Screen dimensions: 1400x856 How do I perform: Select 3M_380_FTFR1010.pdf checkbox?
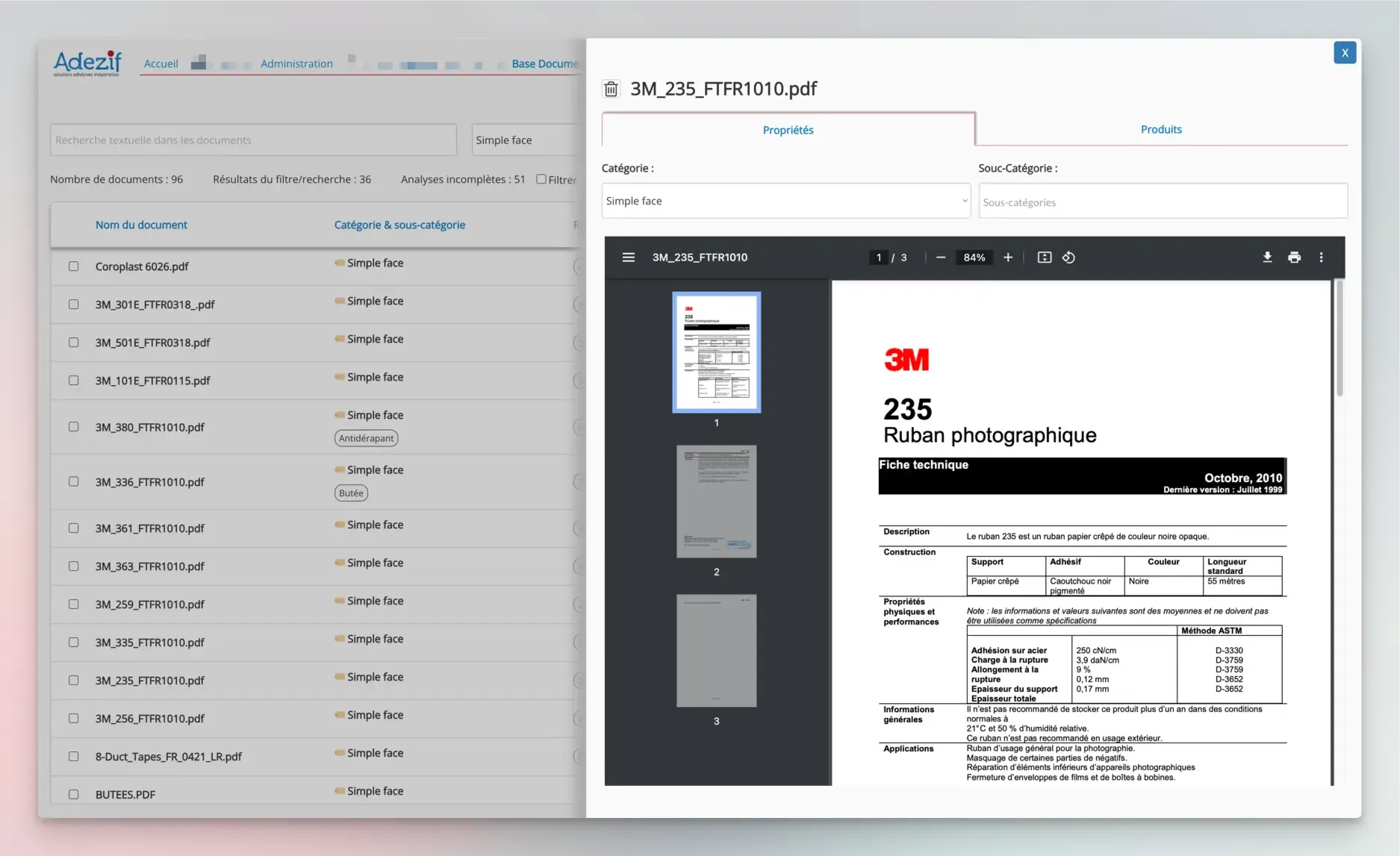coord(73,427)
